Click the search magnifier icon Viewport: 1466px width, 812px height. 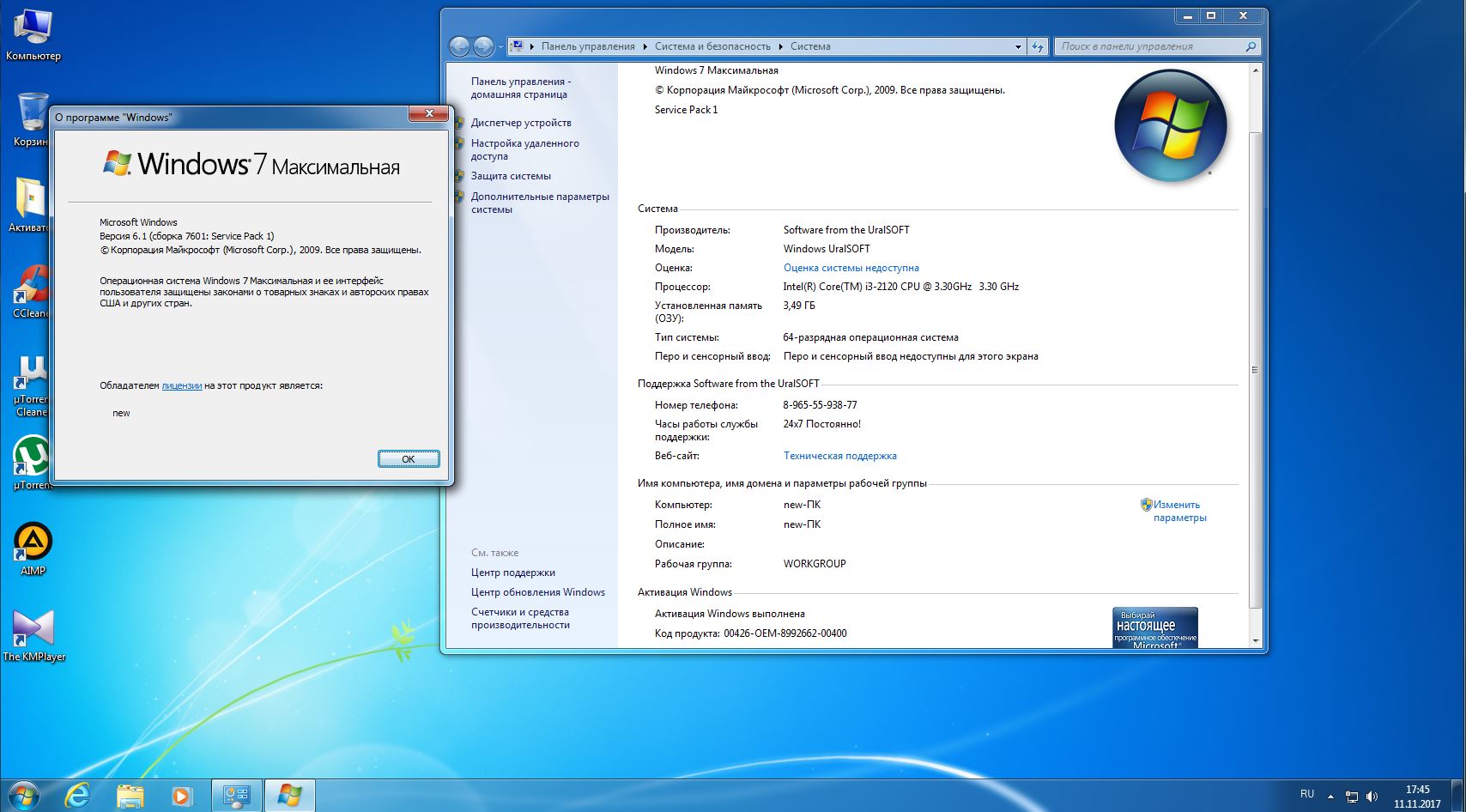1251,46
